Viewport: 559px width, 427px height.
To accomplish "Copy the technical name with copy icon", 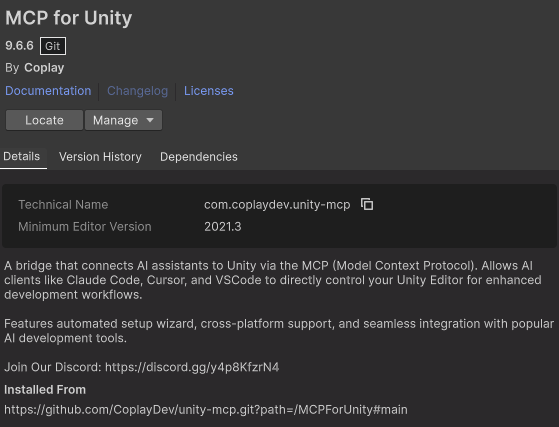I will (x=367, y=205).
